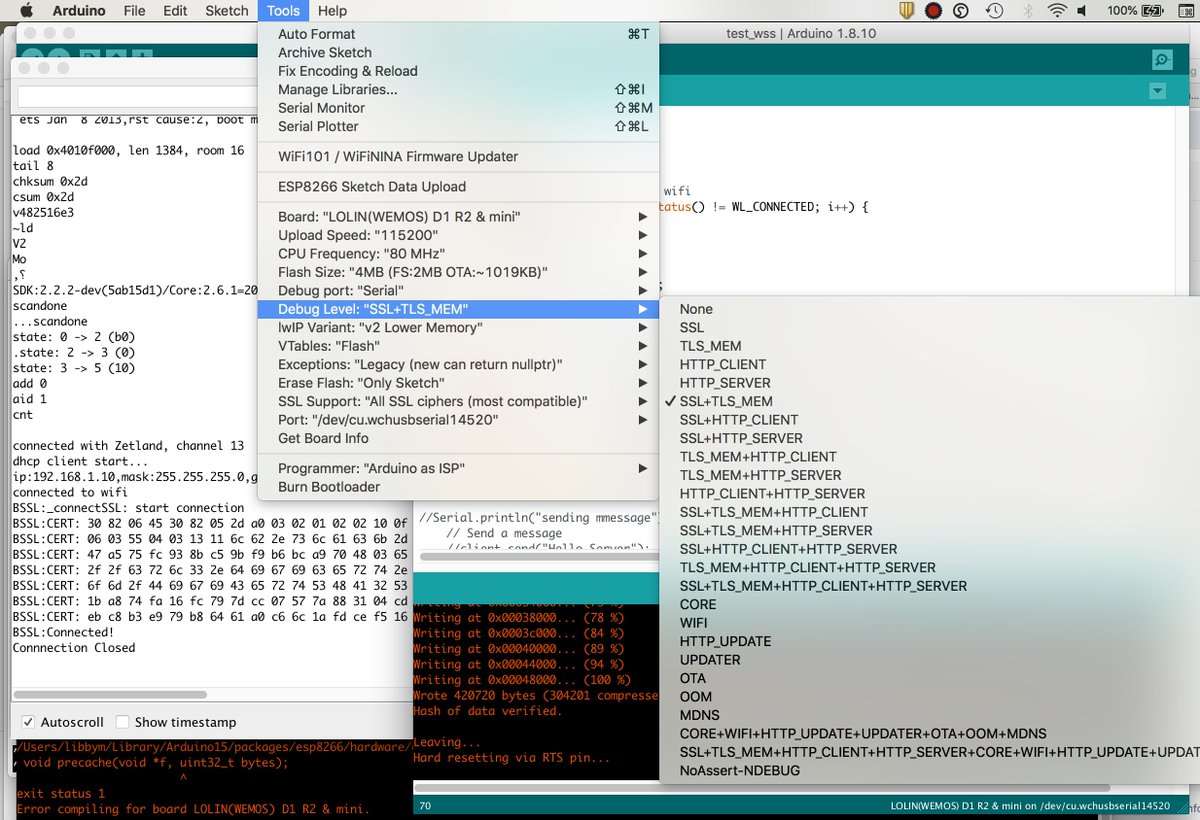Expand the Debug port submenu

click(x=458, y=290)
